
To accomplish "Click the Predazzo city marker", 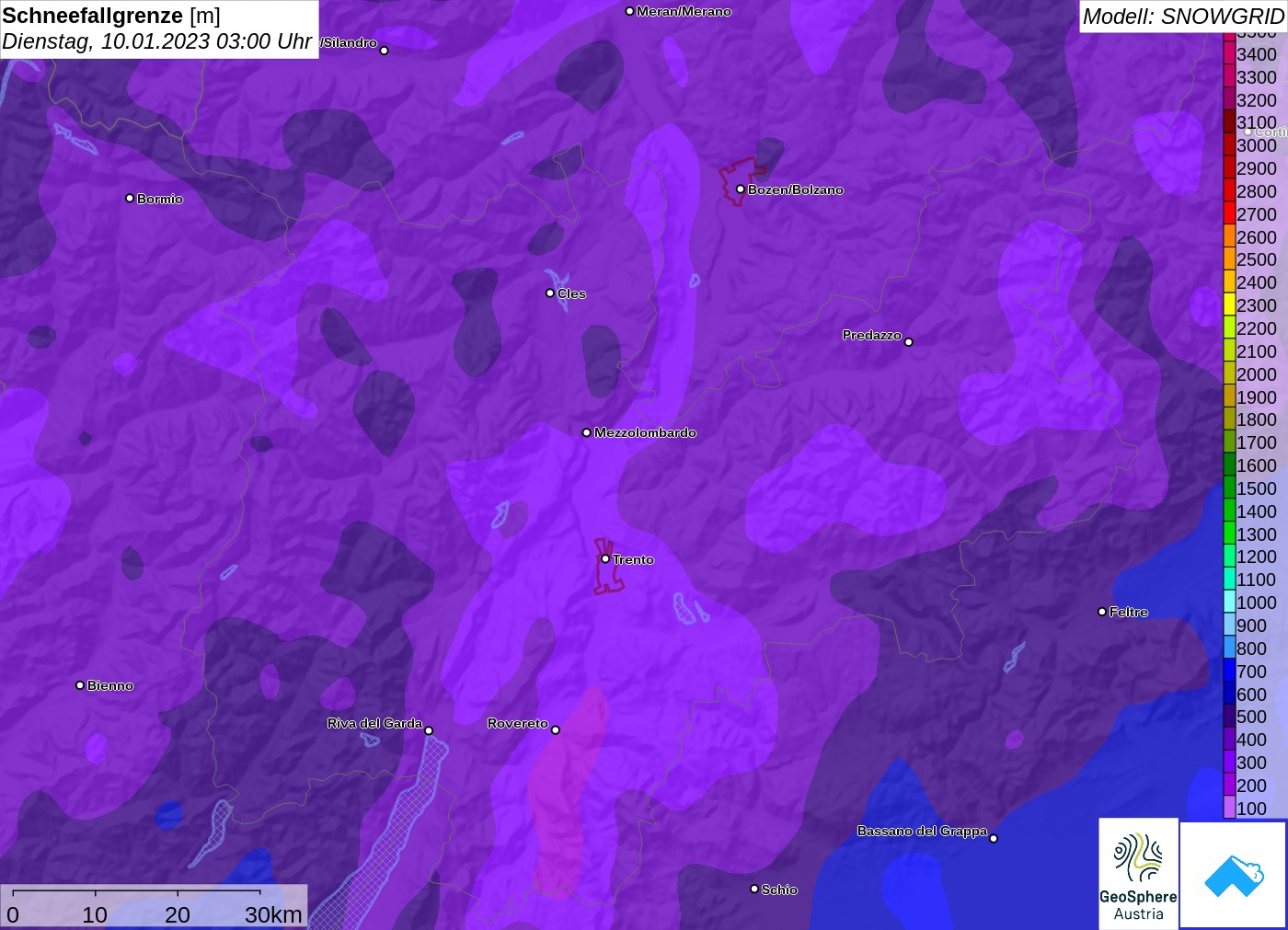I will coord(908,342).
